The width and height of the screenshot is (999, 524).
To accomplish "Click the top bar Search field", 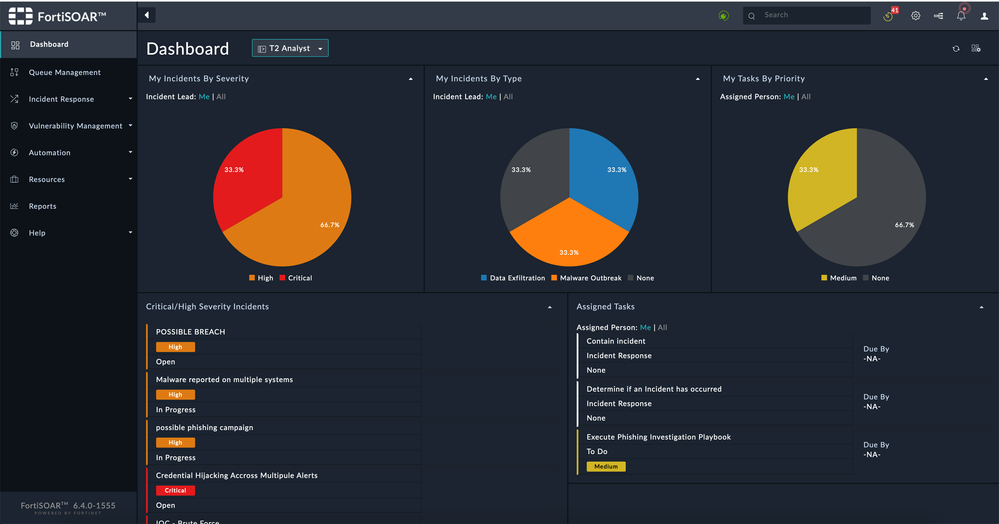I will [x=807, y=15].
